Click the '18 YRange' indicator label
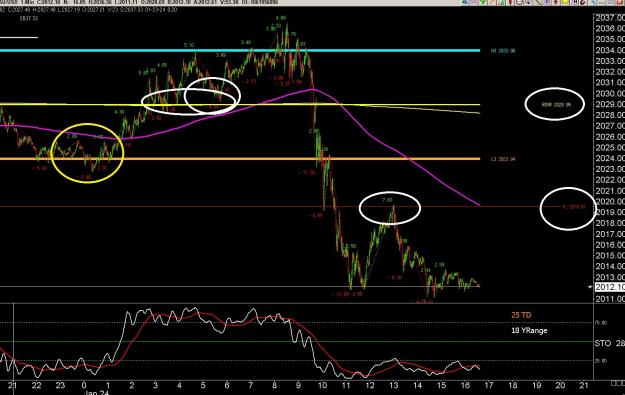Viewport: 625px width, 395px height. 529,330
